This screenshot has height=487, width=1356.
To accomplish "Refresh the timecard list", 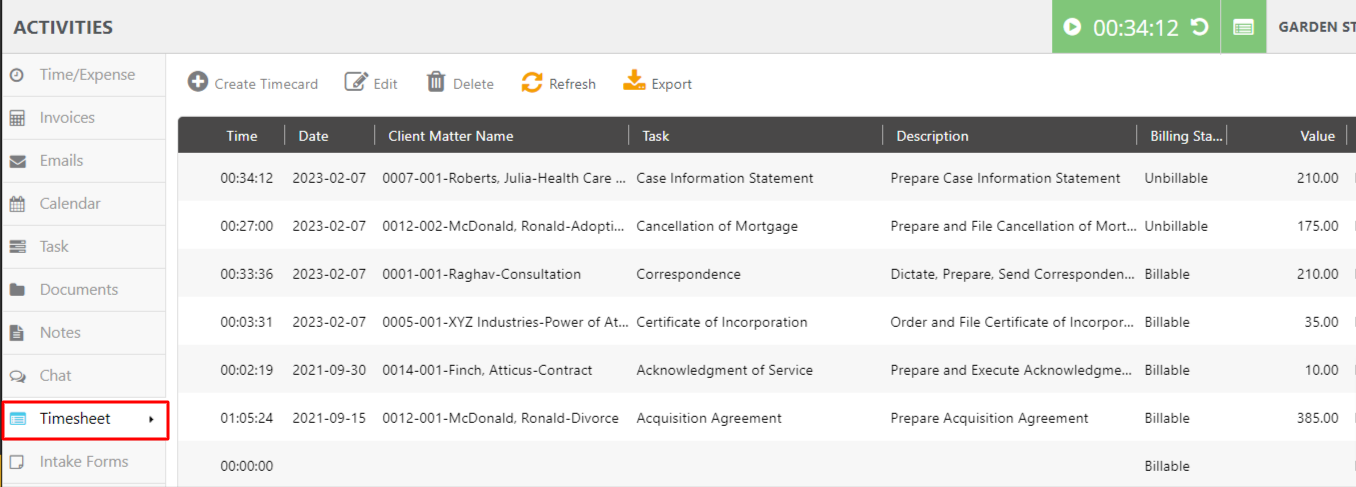I will pos(532,83).
